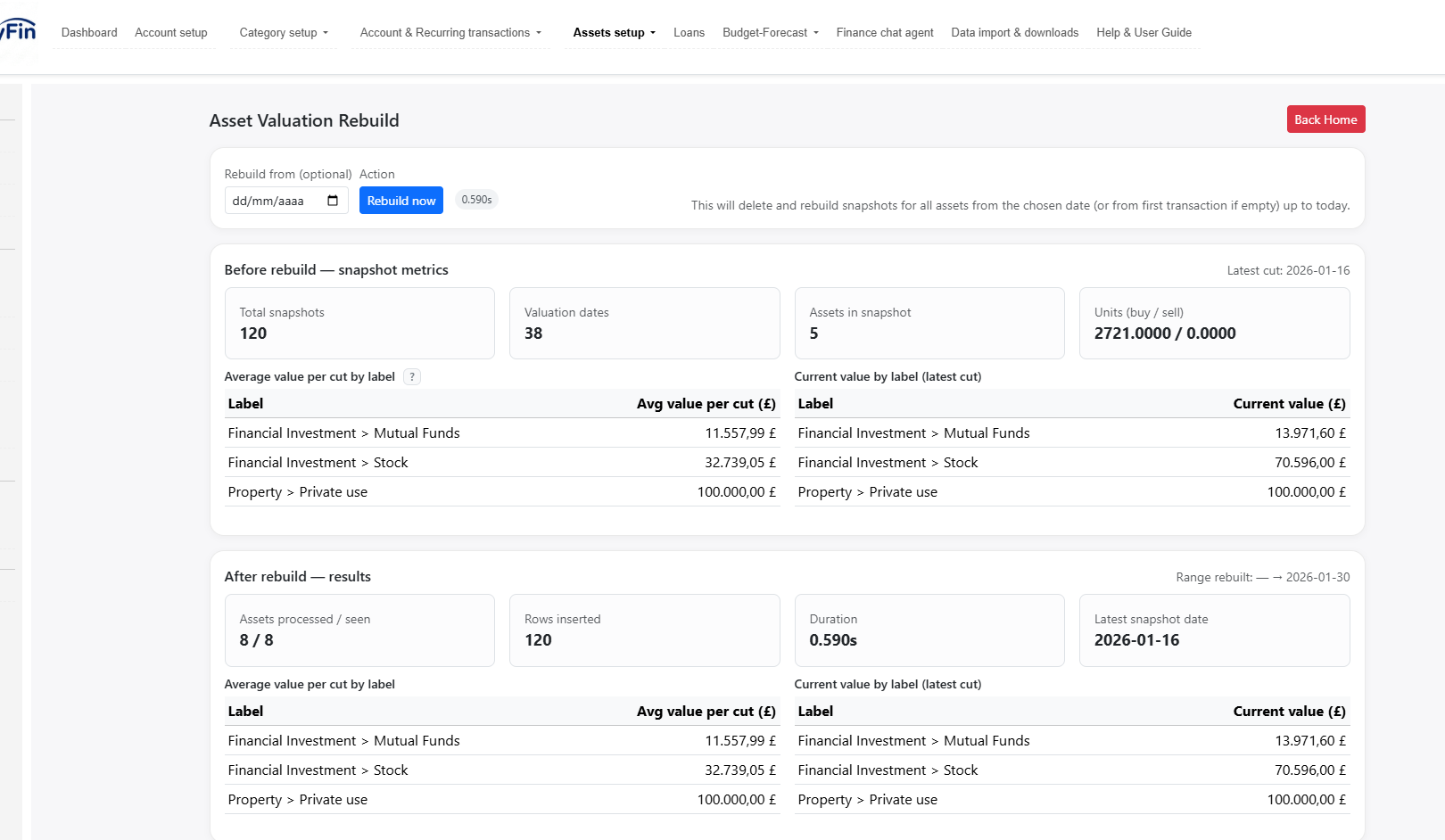This screenshot has width=1445, height=840.
Task: Click Latest snapshot date 2026-01-16 value
Action: pos(1136,640)
